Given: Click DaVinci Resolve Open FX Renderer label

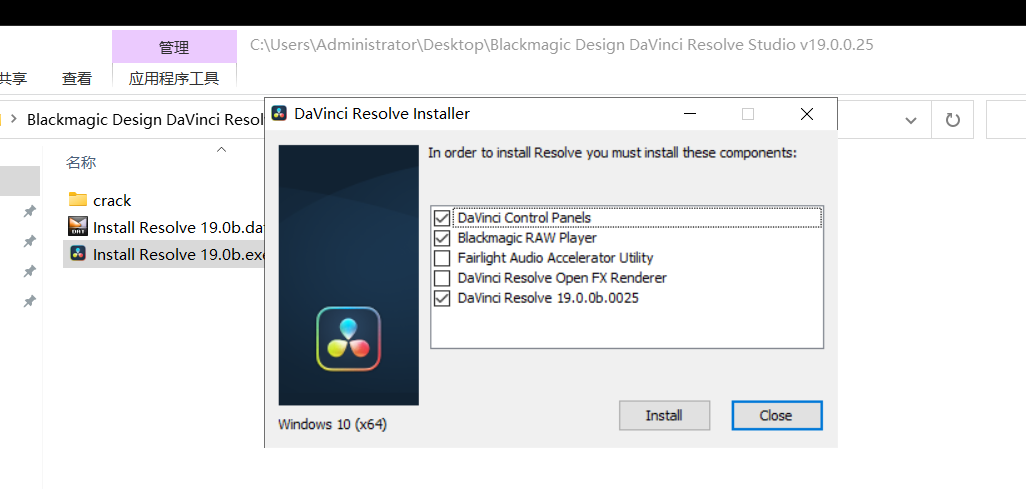Looking at the screenshot, I should pyautogui.click(x=562, y=278).
